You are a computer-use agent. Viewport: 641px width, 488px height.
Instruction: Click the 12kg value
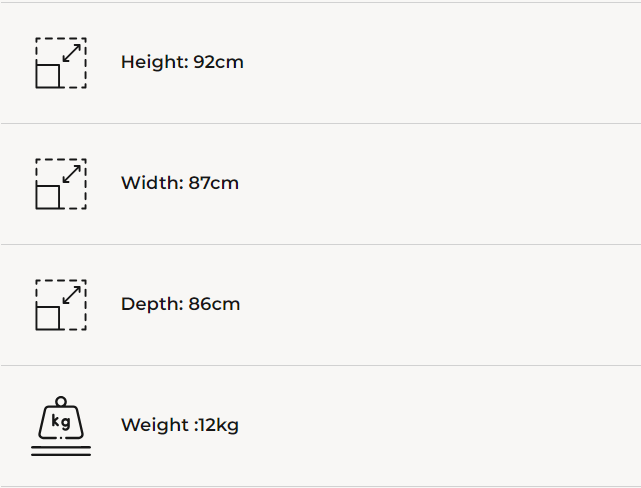[218, 425]
